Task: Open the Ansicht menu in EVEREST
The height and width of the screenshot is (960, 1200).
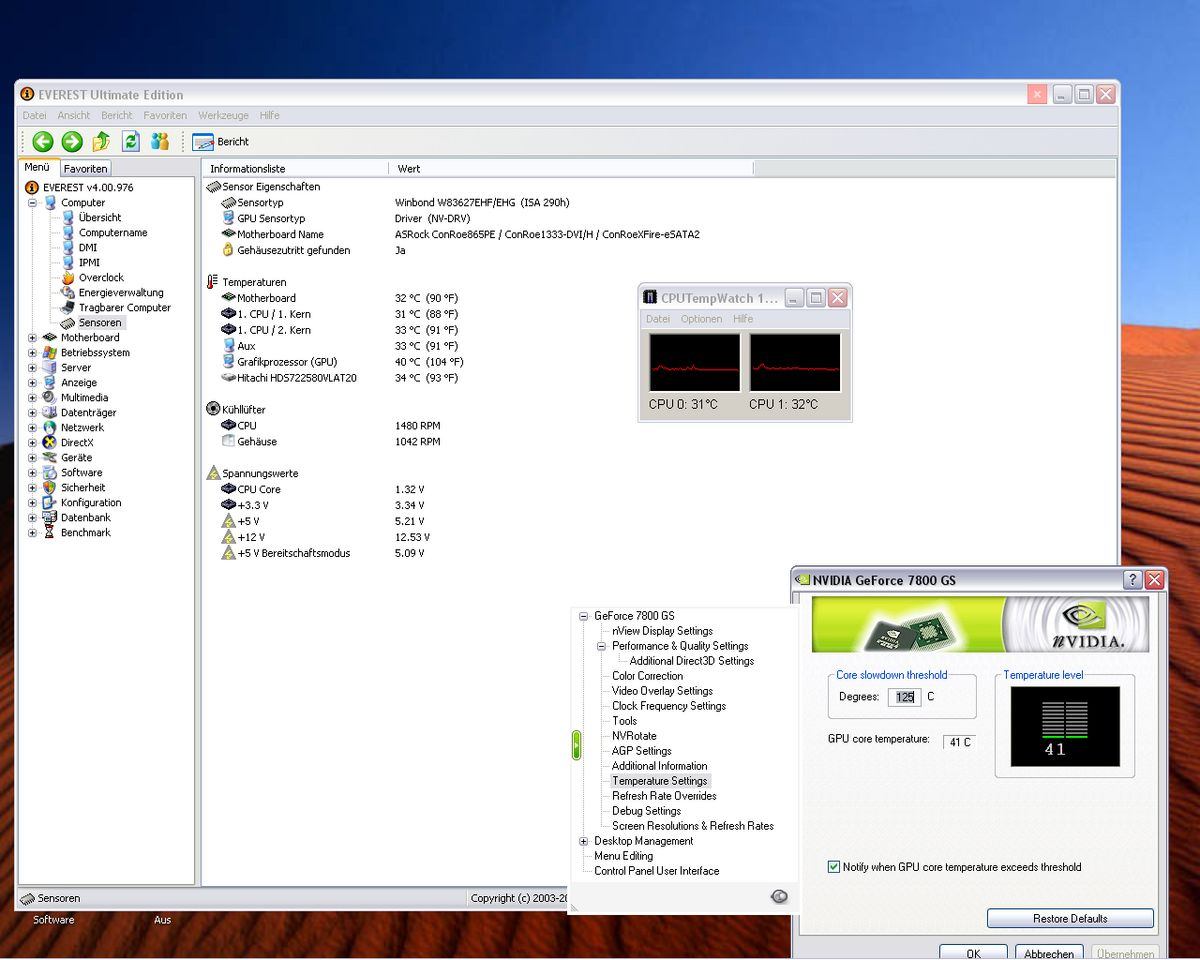Action: pyautogui.click(x=74, y=115)
